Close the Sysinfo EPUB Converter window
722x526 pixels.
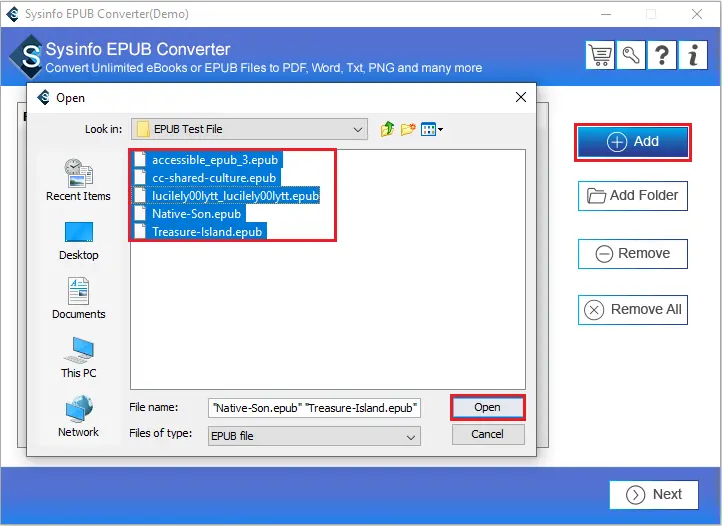tap(697, 14)
